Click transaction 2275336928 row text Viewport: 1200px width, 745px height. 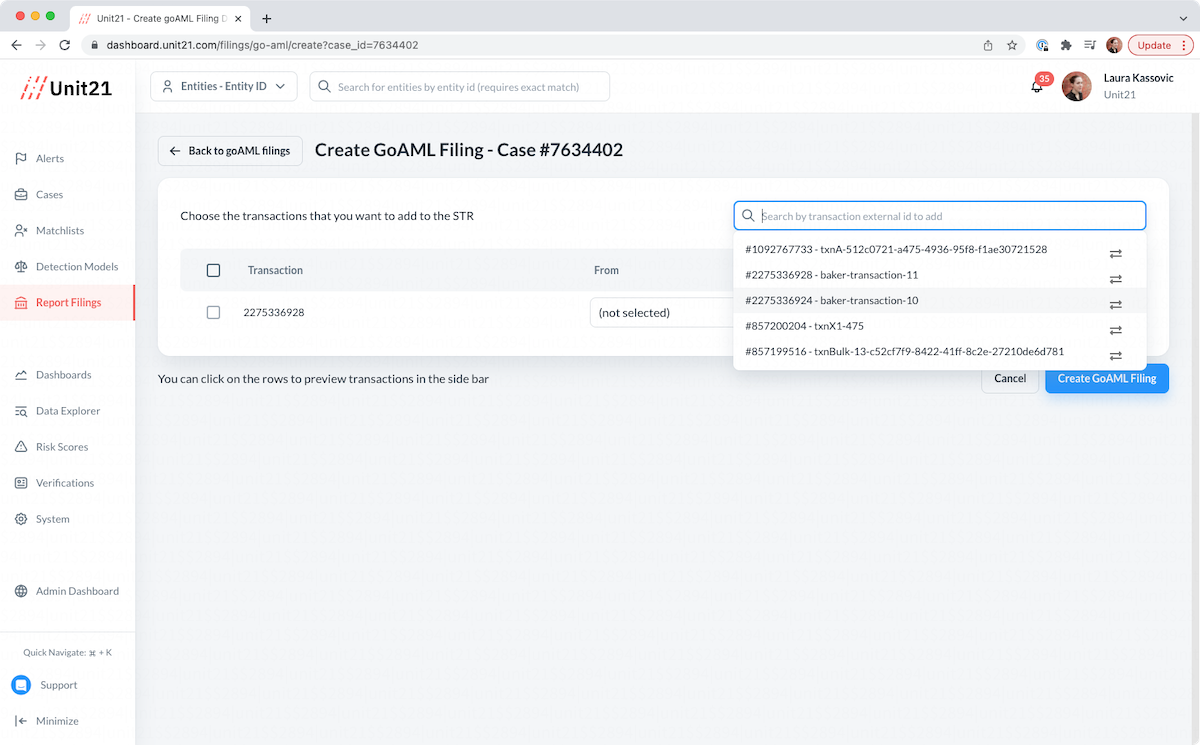click(274, 312)
